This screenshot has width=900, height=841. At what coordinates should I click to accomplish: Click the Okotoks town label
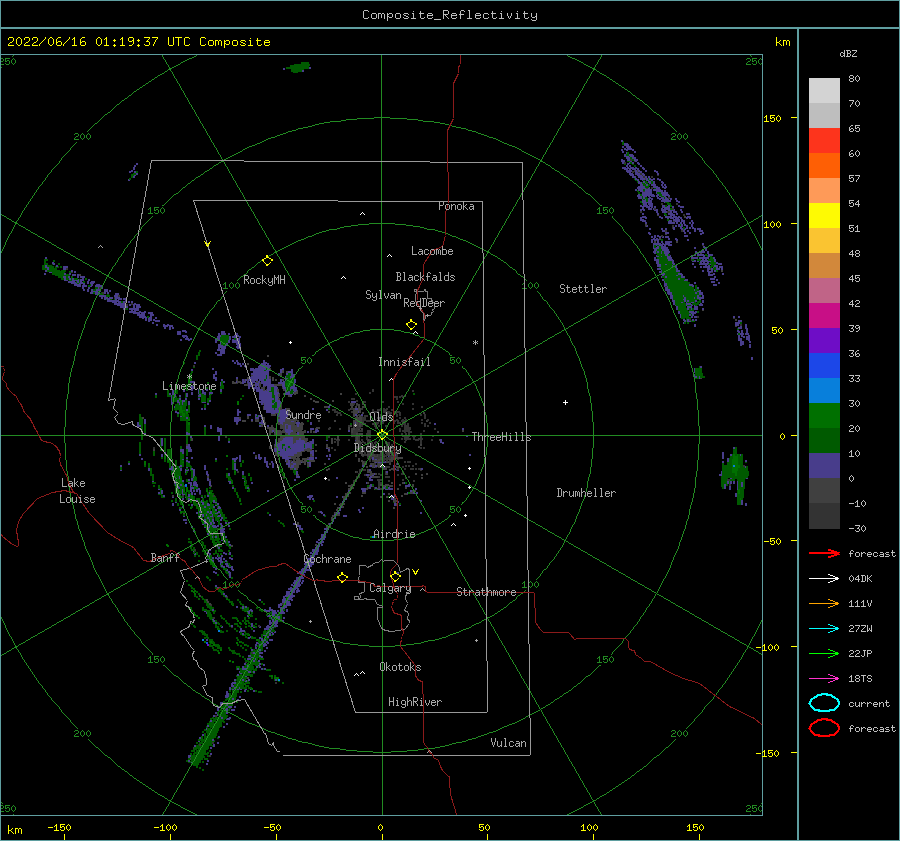click(x=400, y=667)
